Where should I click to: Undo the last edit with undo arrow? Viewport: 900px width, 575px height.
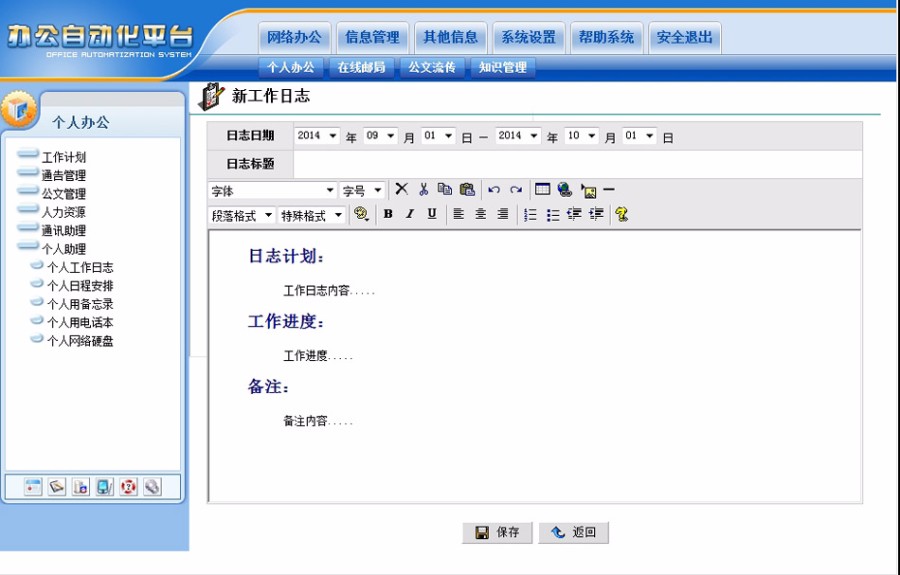pos(494,190)
